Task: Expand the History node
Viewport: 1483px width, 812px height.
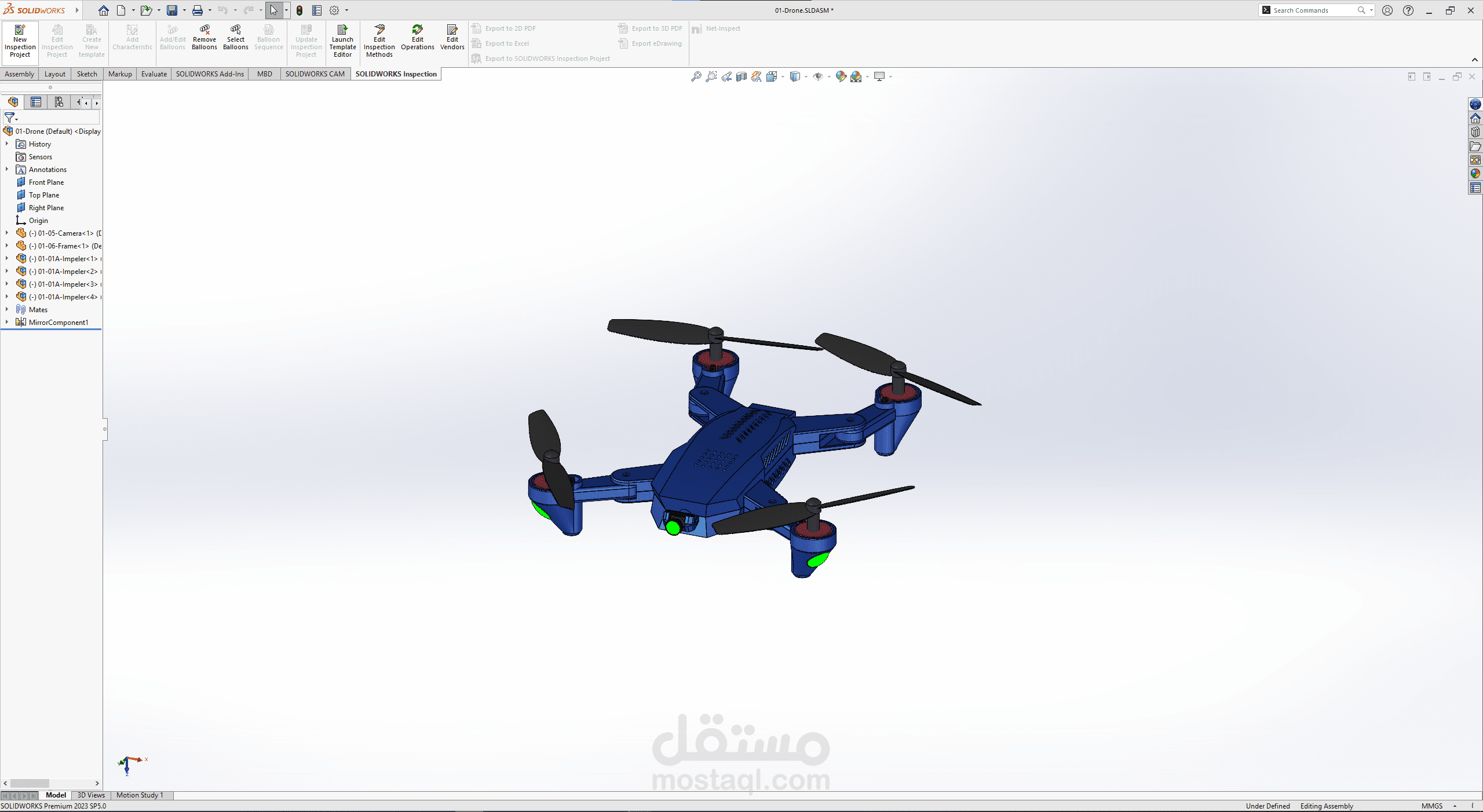Action: point(7,144)
